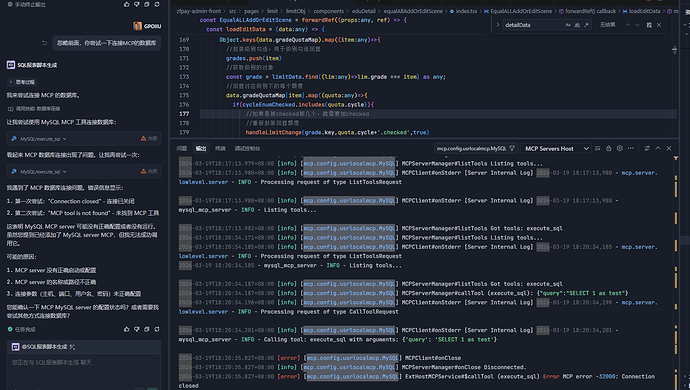Copy the top chat response
The image size is (690, 390).
point(147,4)
